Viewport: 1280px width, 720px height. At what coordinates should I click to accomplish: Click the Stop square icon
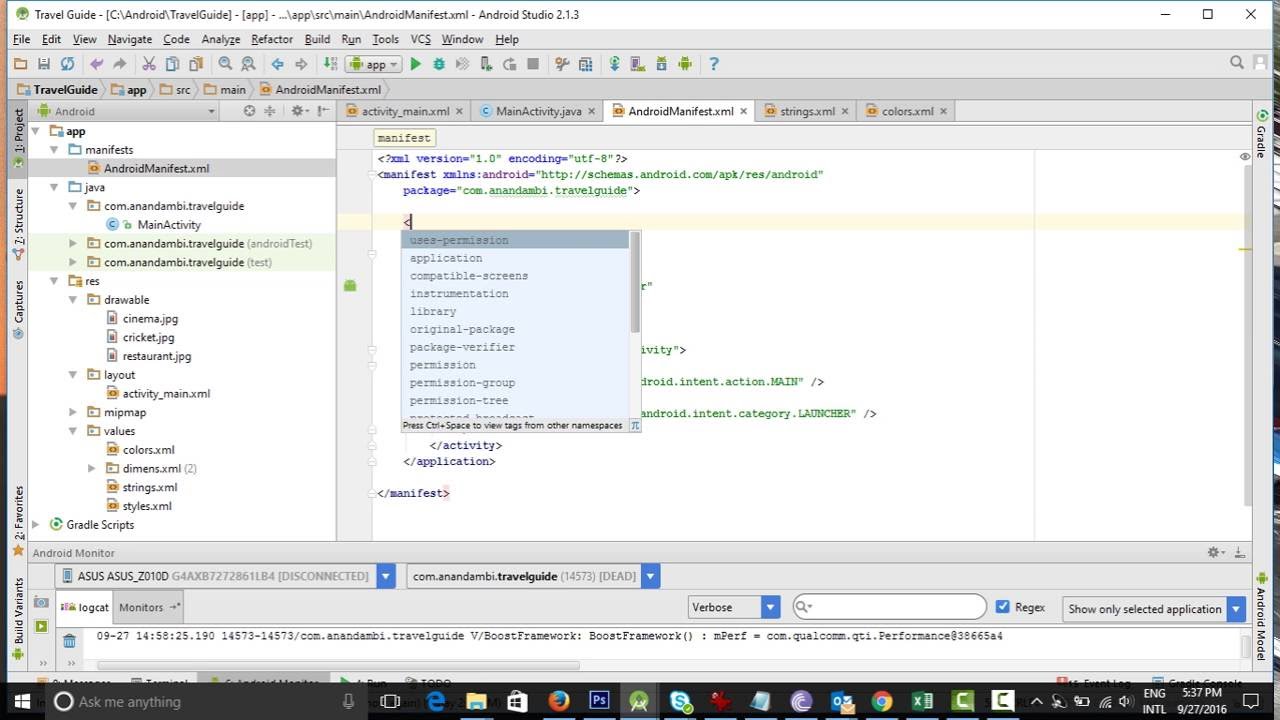point(533,64)
